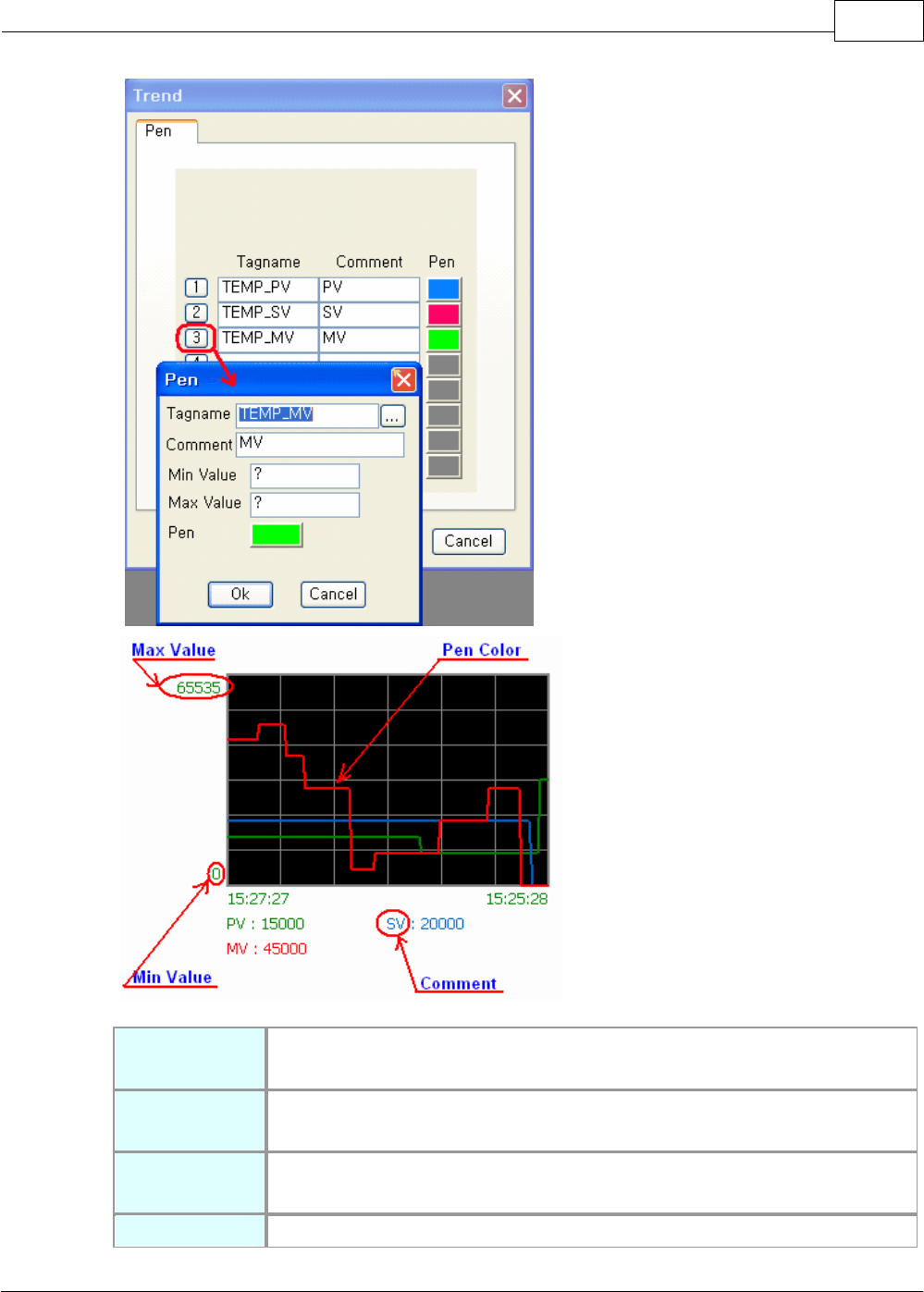Pick the blue pen swatch for TEMP_PV

[444, 289]
